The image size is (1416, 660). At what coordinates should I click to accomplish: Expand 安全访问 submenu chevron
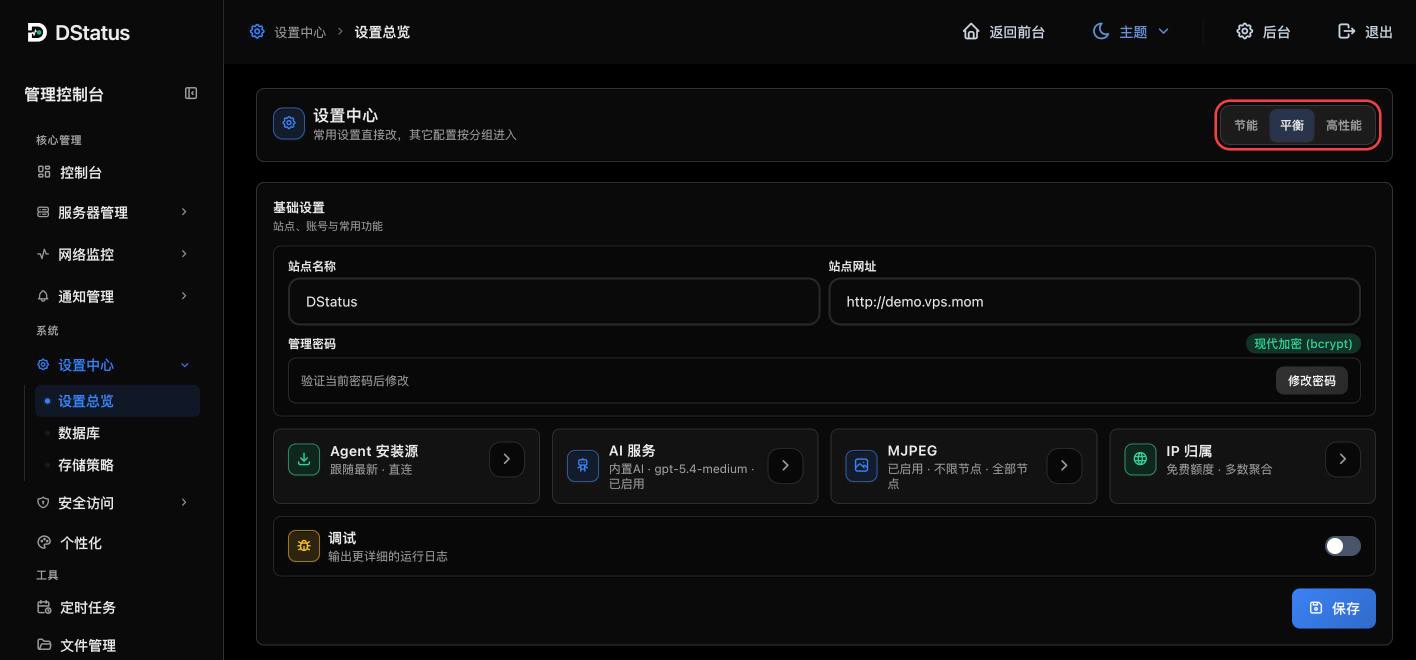(184, 502)
